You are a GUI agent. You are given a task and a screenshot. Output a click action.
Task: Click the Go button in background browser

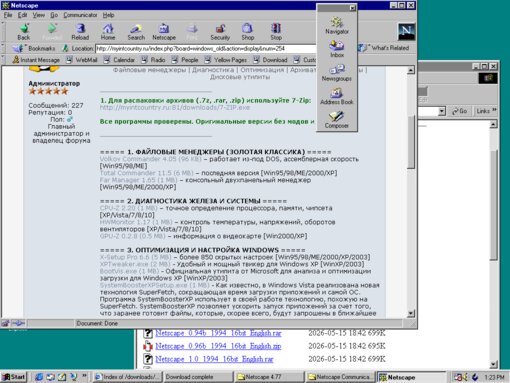coord(459,111)
